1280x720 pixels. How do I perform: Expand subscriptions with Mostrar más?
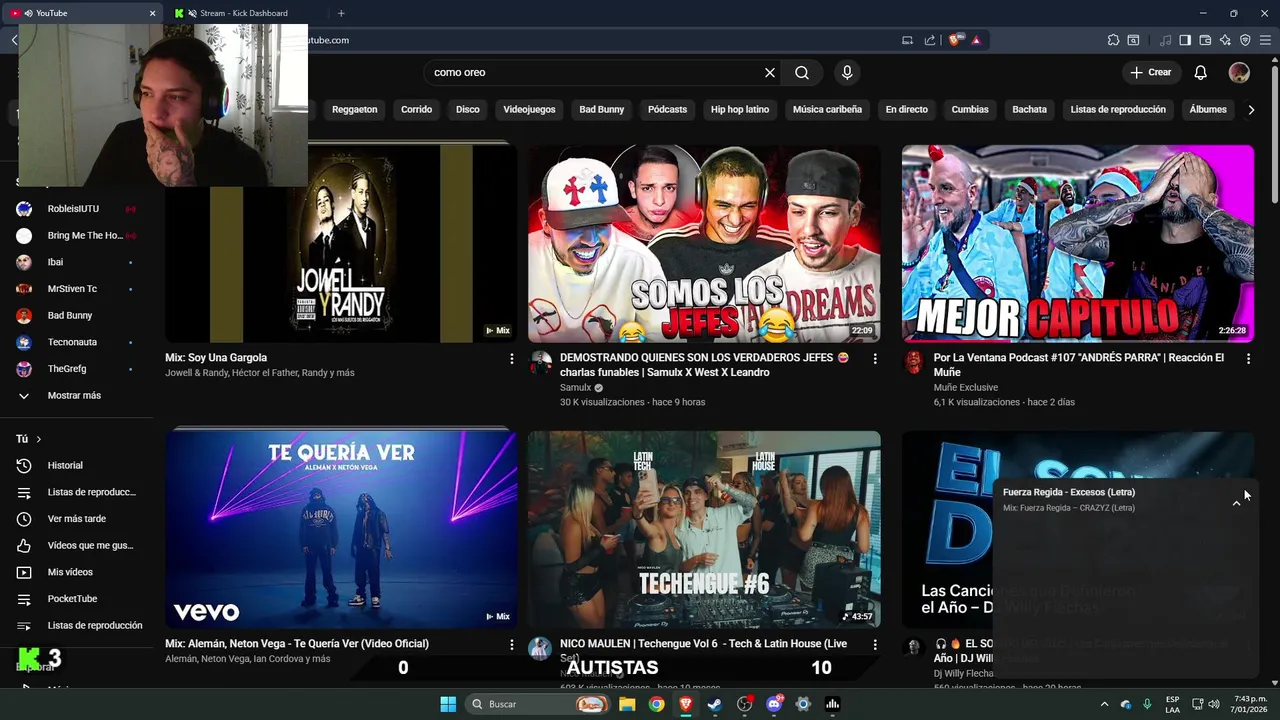click(x=76, y=396)
